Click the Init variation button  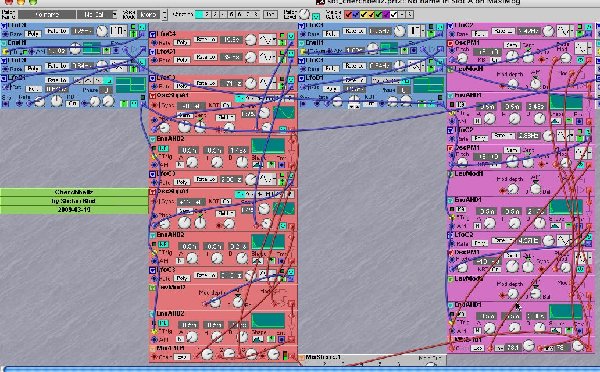tap(270, 15)
